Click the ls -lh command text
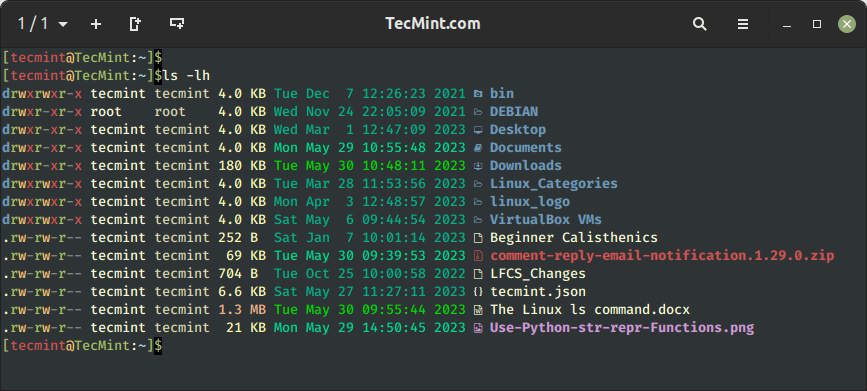The width and height of the screenshot is (867, 391). (x=186, y=75)
